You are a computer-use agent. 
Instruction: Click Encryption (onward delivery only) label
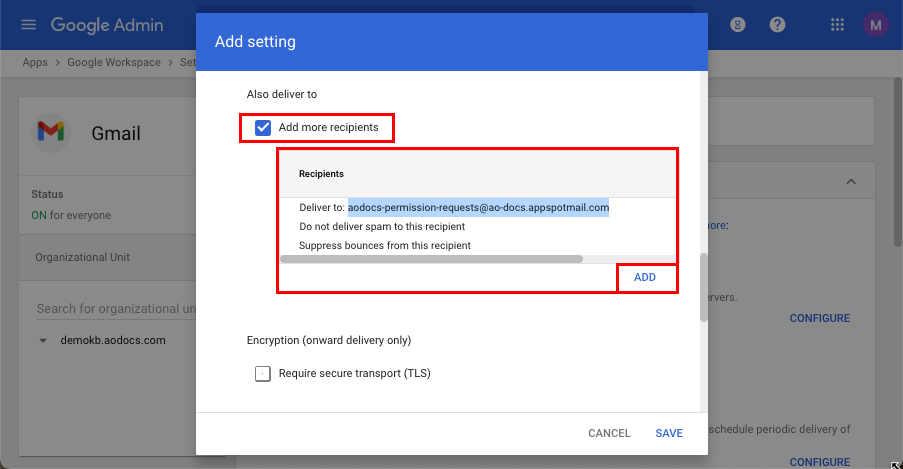point(329,341)
